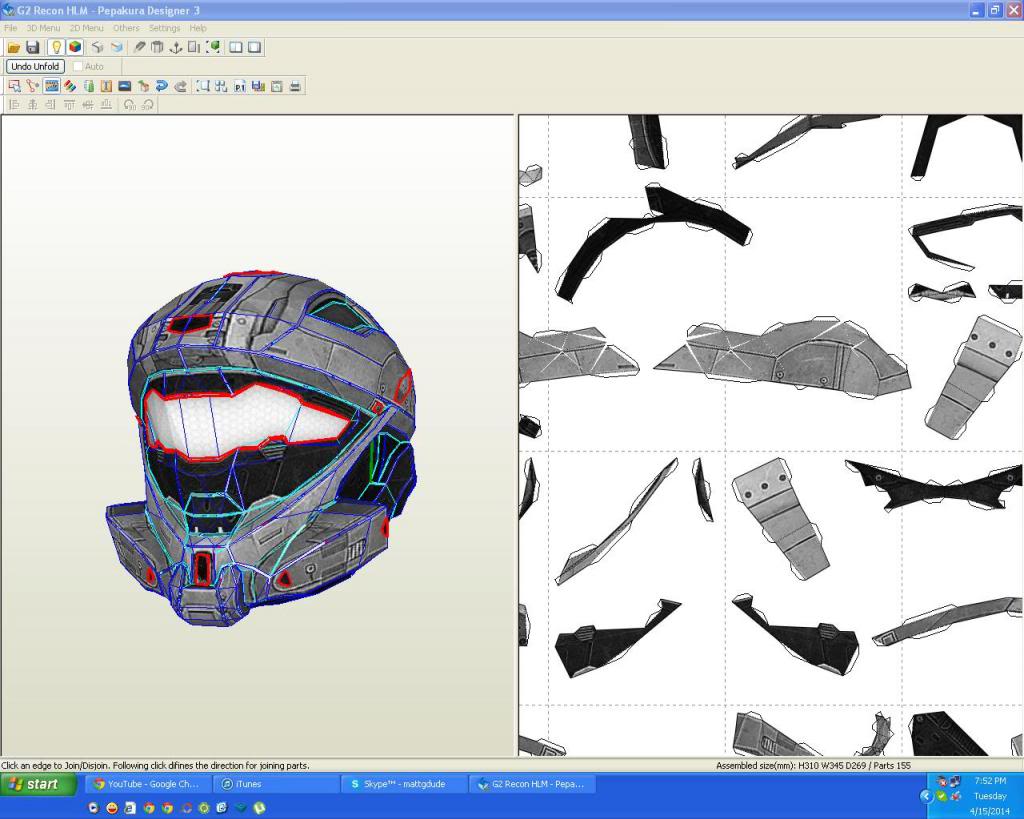Open the 3D Menu
The image size is (1024, 819).
(x=43, y=28)
